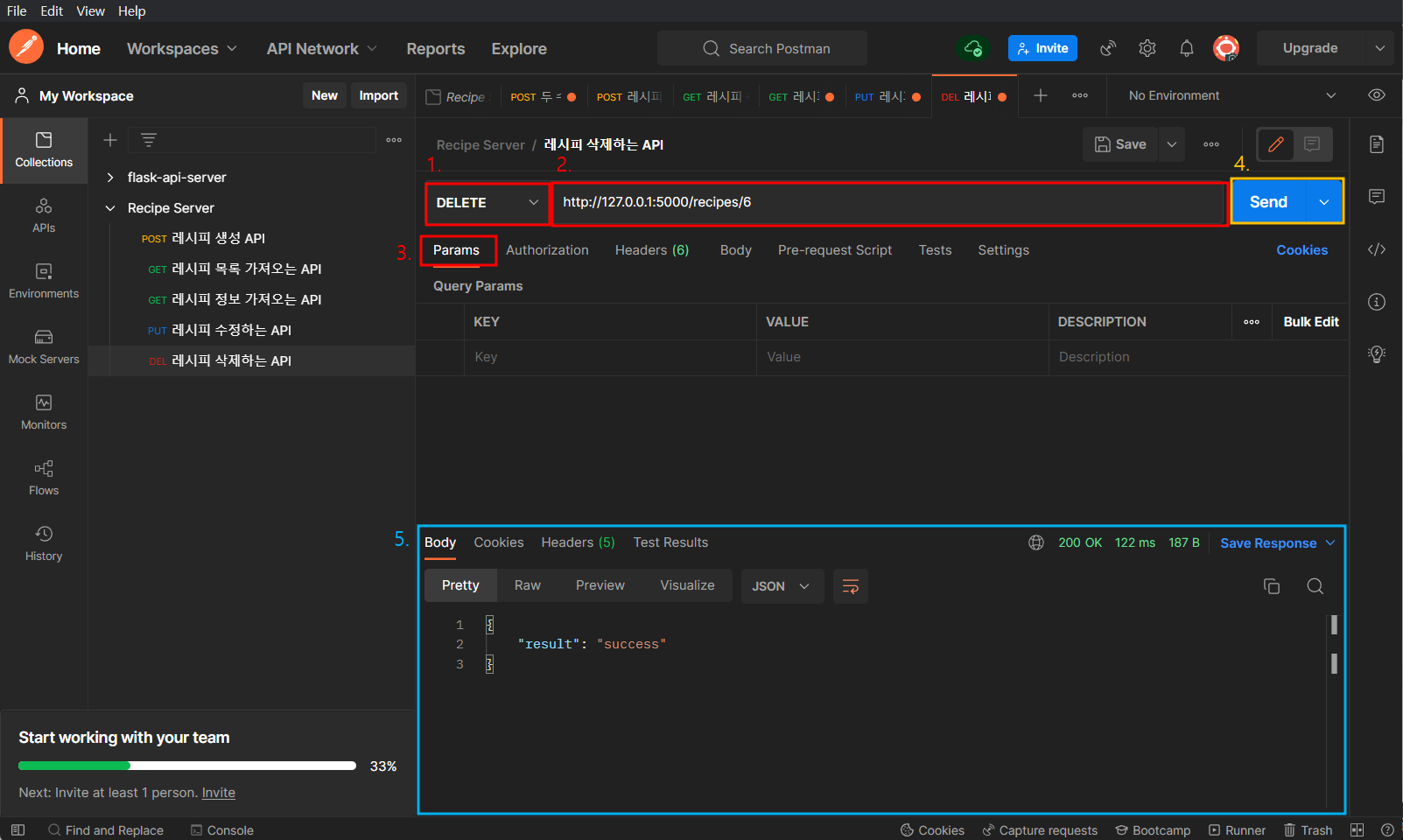Open the API Network dropdown menu
Viewport: 1403px width, 840px height.
pos(322,49)
